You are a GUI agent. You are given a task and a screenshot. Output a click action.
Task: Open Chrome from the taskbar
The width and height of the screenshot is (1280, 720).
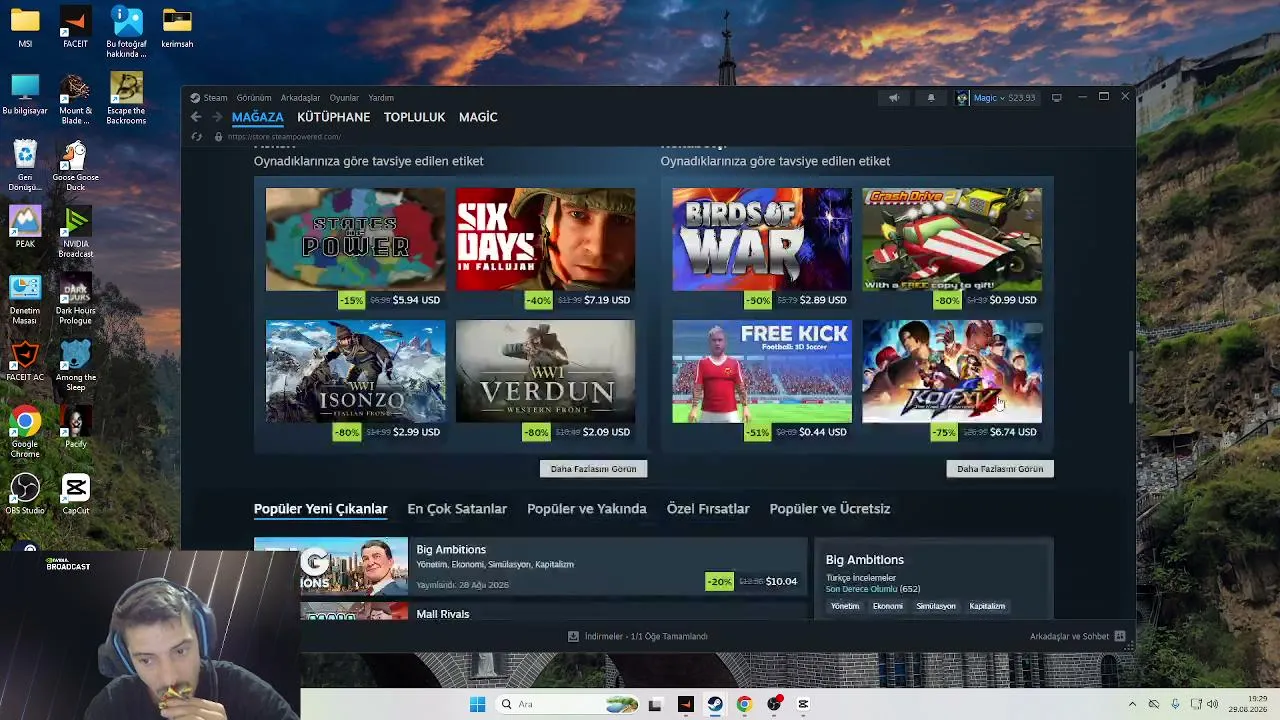744,704
